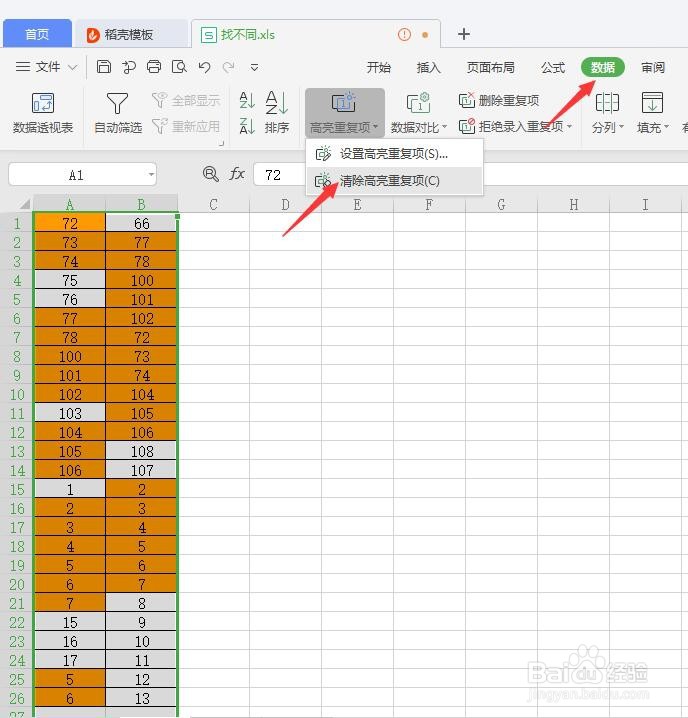Select the 数据 ribbon tab
This screenshot has width=688, height=718.
click(602, 67)
